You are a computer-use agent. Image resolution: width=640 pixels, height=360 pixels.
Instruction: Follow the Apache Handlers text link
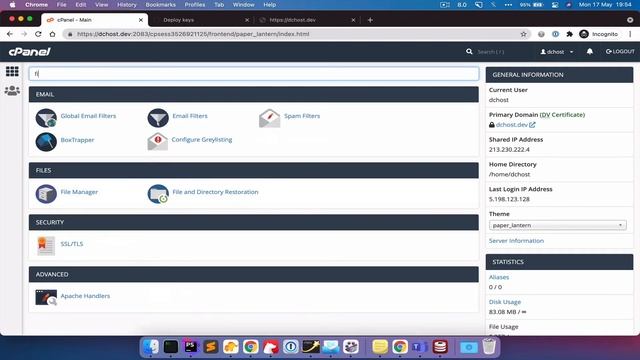85,296
